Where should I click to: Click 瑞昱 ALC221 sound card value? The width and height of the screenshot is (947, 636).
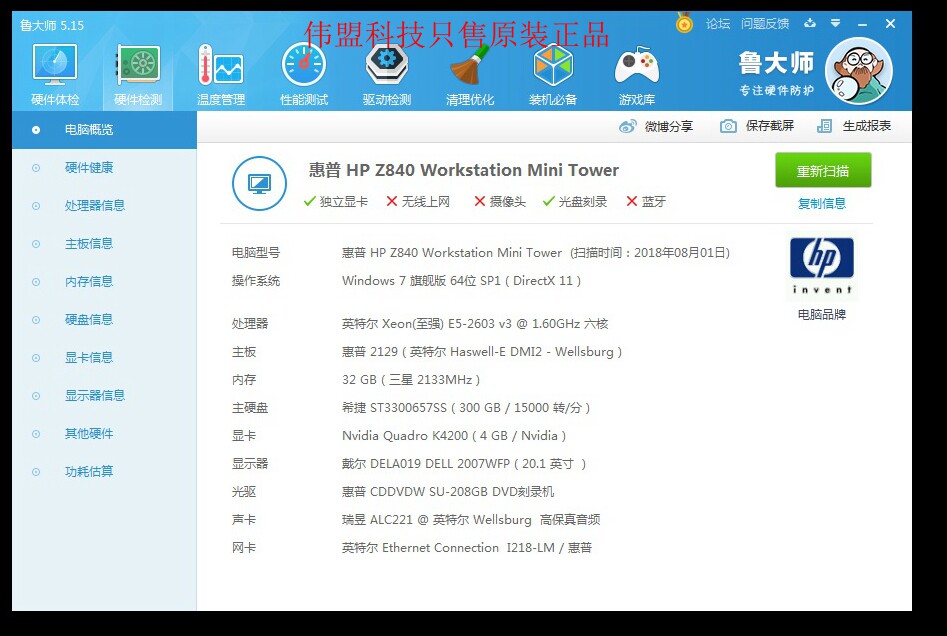[471, 519]
